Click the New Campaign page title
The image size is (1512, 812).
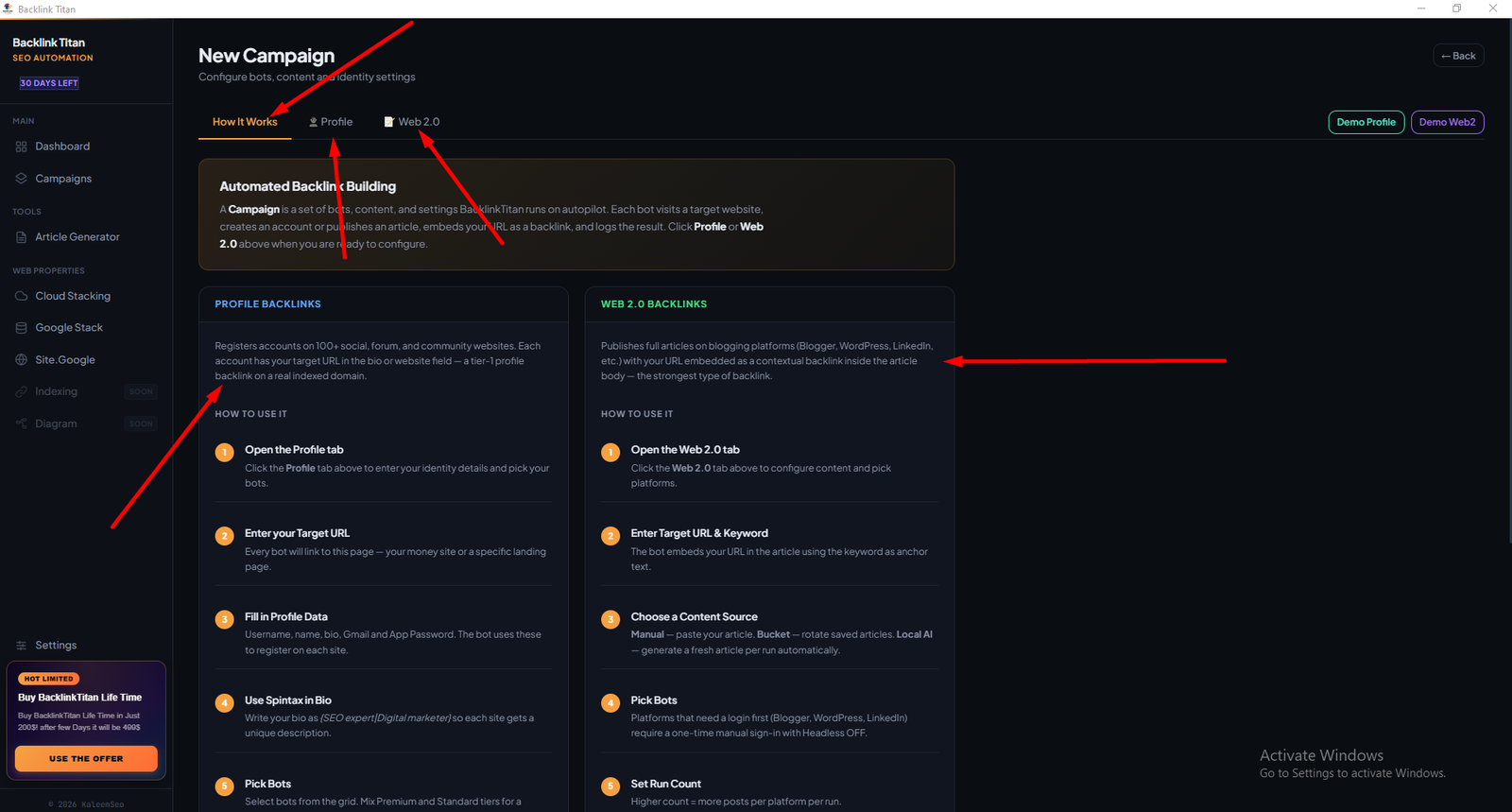[266, 56]
